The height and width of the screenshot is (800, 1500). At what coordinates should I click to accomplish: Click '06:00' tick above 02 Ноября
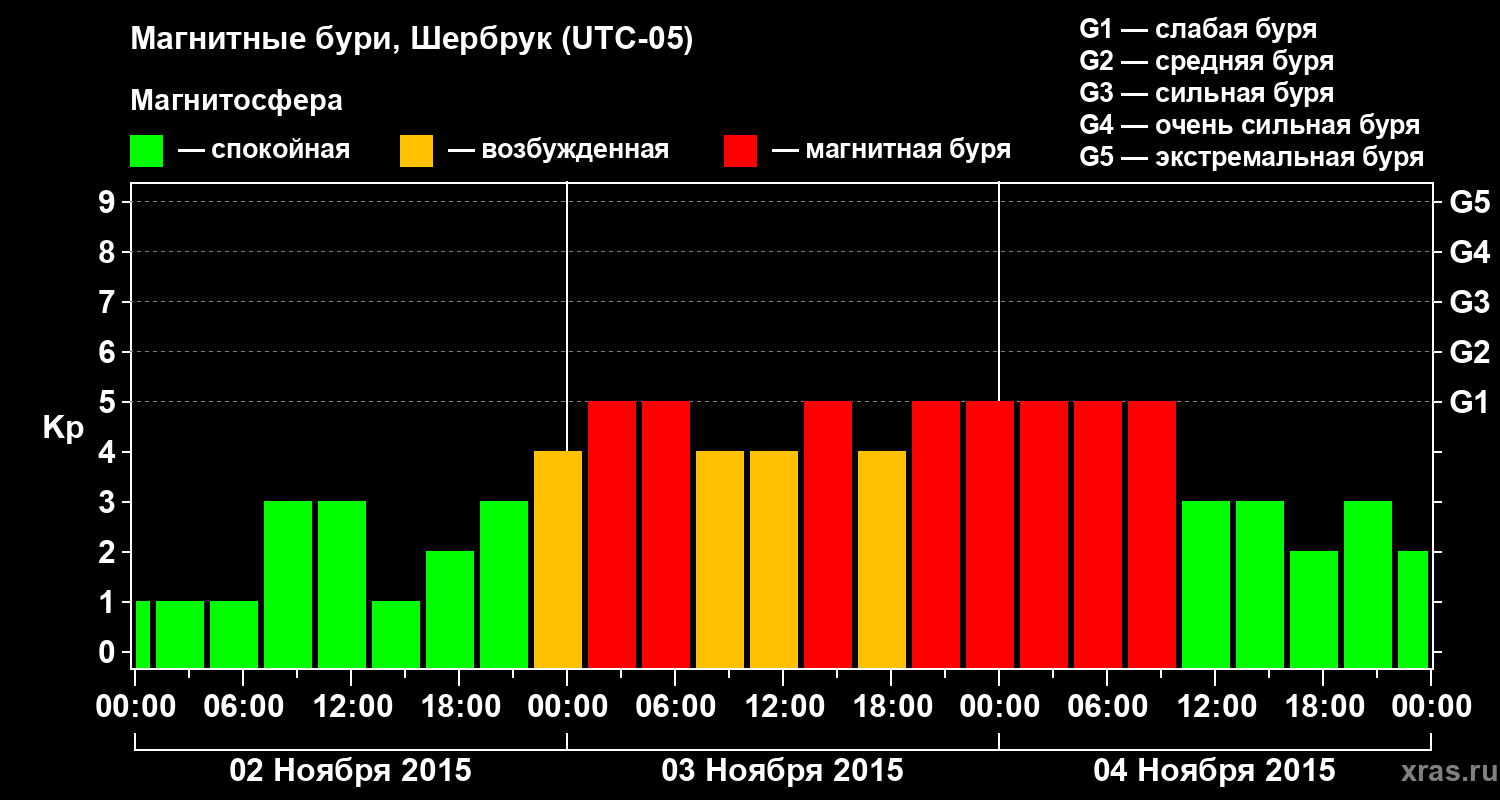243,707
